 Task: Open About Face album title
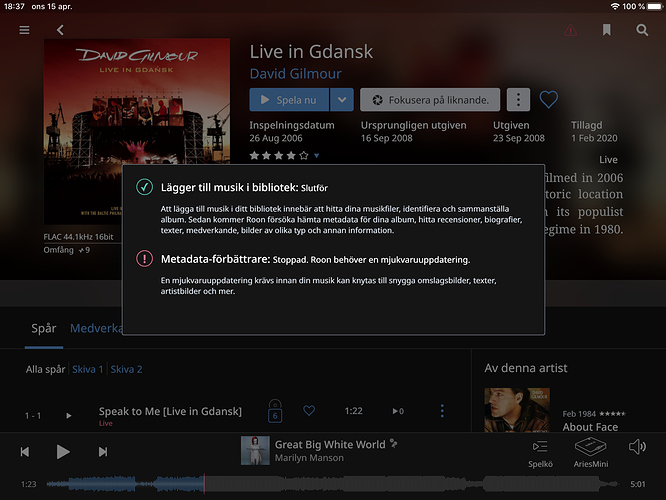[590, 427]
